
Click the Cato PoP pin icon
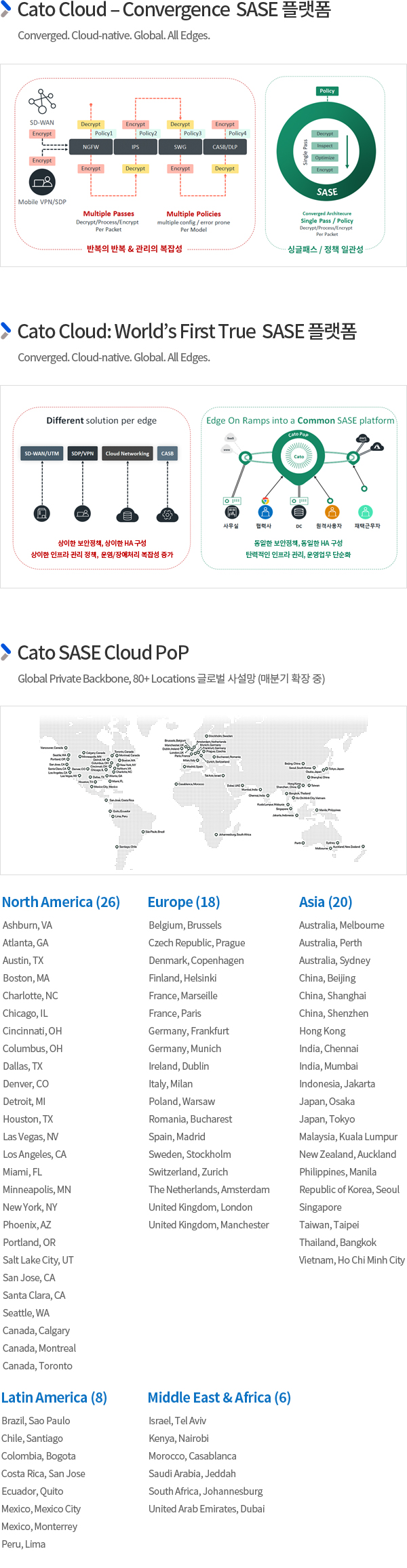click(298, 457)
